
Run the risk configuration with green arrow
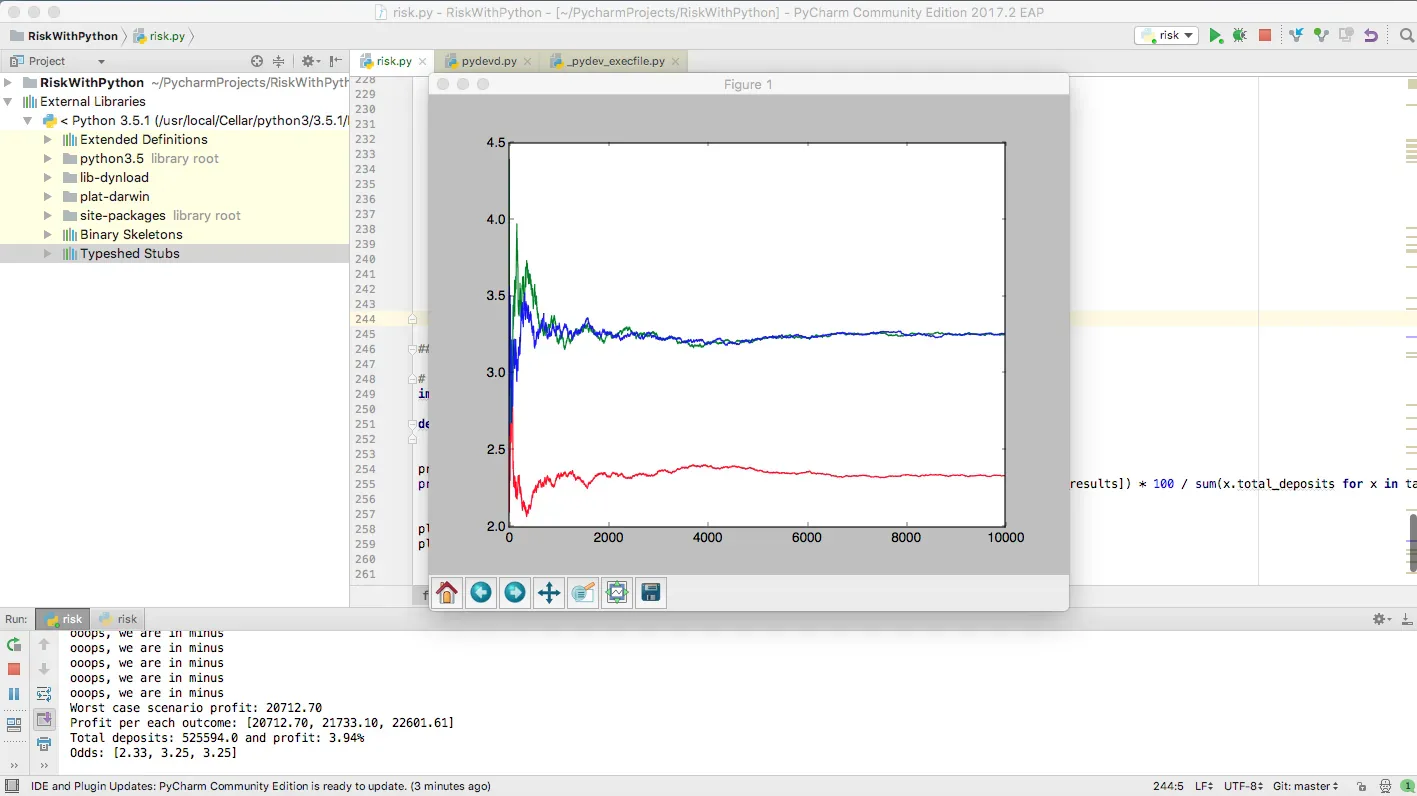point(1215,35)
